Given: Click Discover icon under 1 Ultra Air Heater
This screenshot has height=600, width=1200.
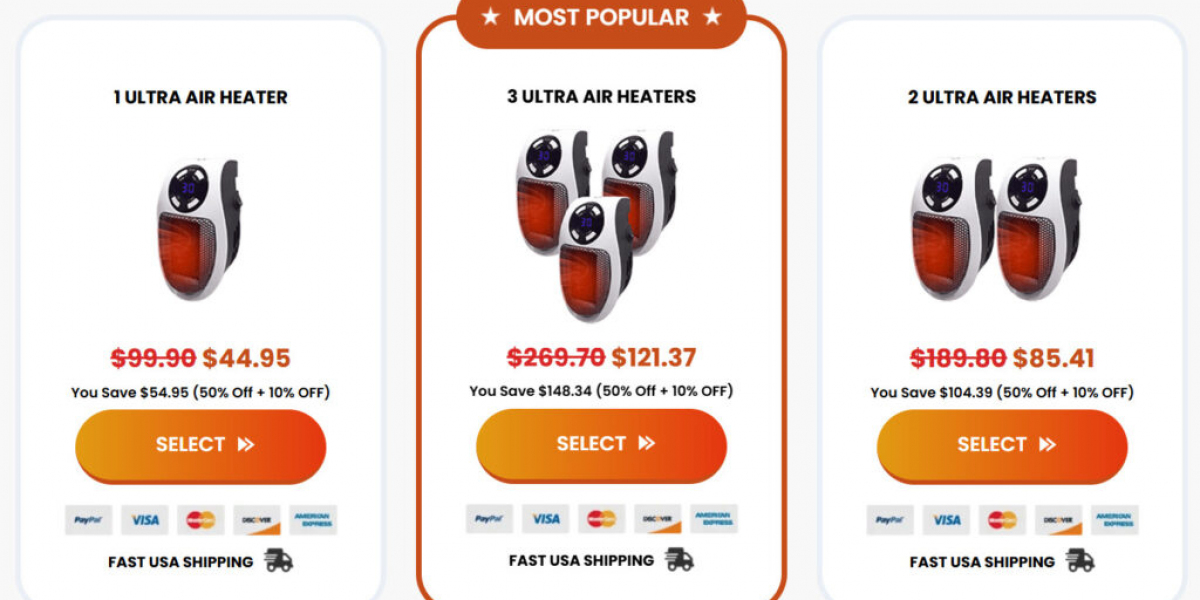Looking at the screenshot, I should click(x=257, y=520).
